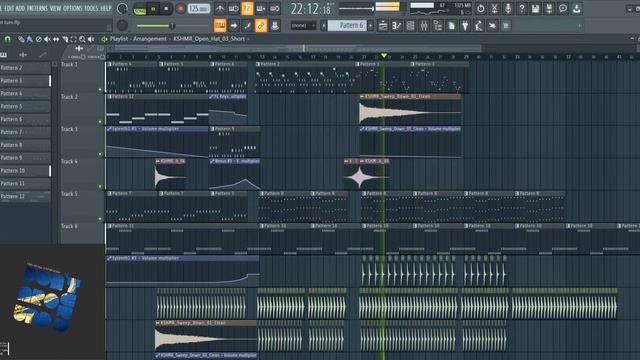Viewport: 640px width, 360px height.
Task: Select the playlist zoom tool icon
Action: coord(82,39)
